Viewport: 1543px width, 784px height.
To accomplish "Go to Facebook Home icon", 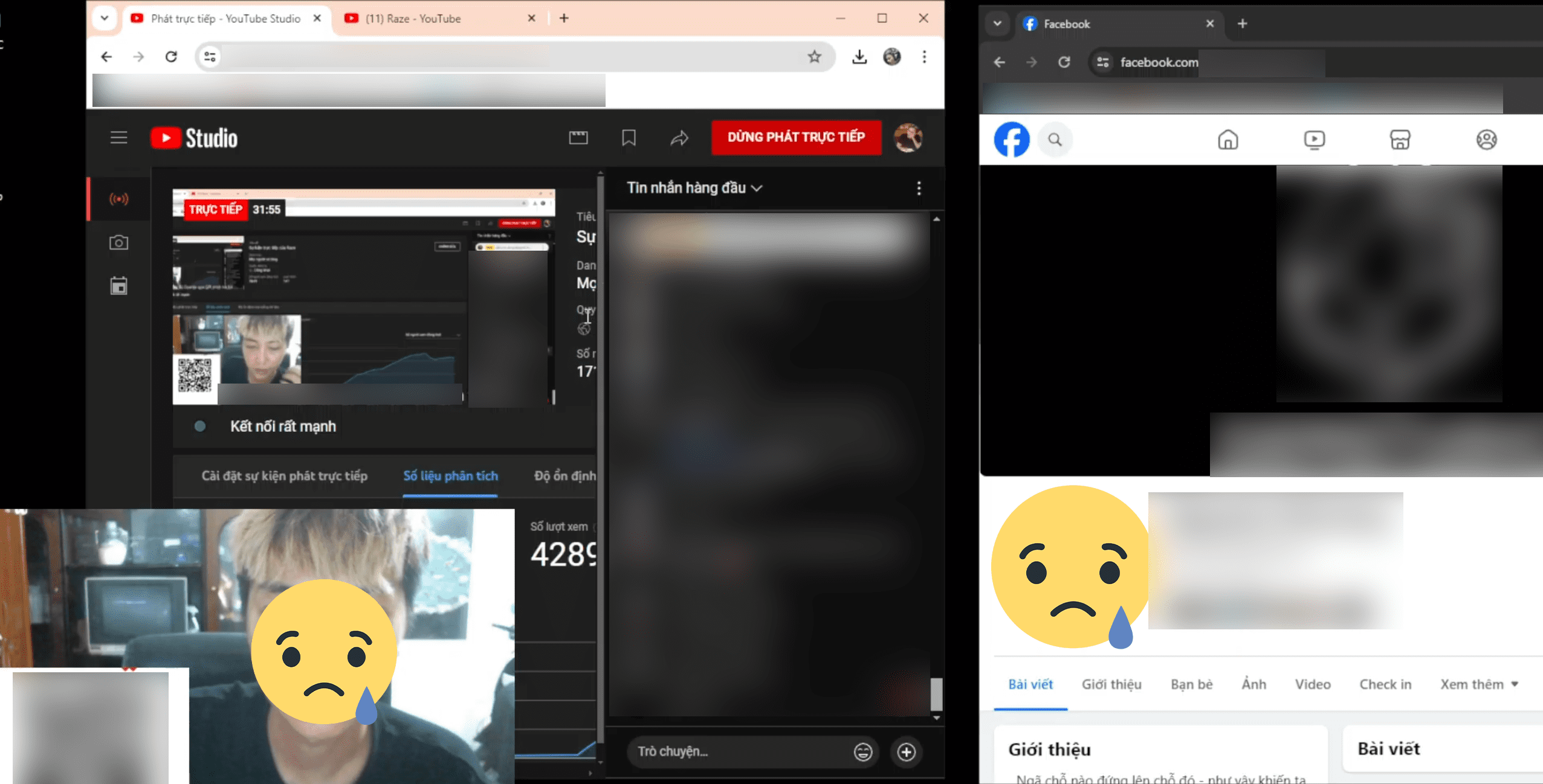I will pos(1228,140).
